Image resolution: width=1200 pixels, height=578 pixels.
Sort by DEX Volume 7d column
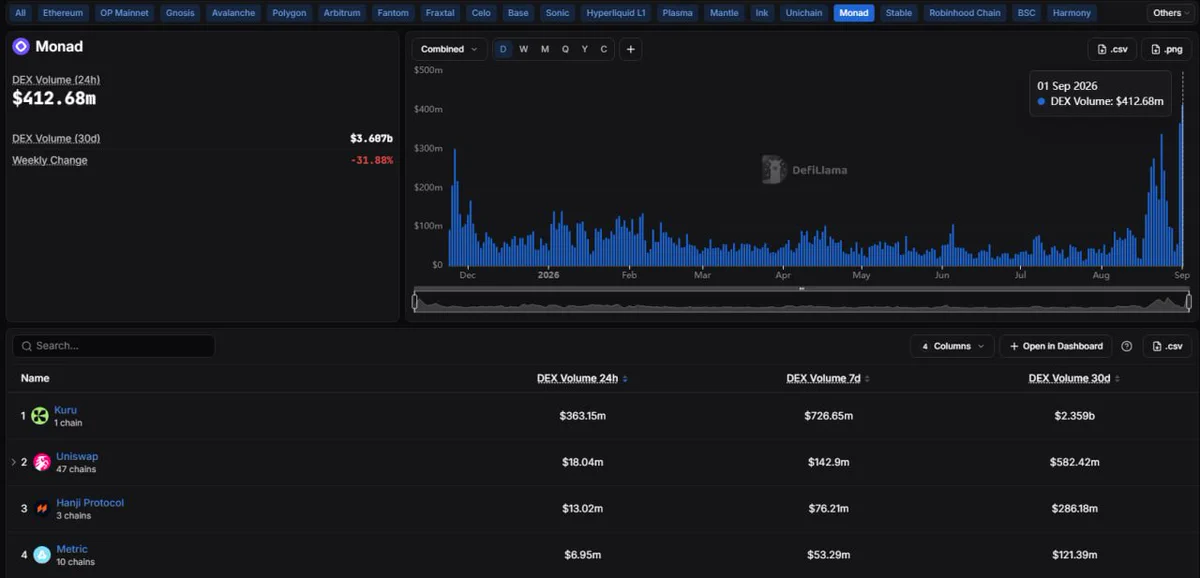coord(828,378)
